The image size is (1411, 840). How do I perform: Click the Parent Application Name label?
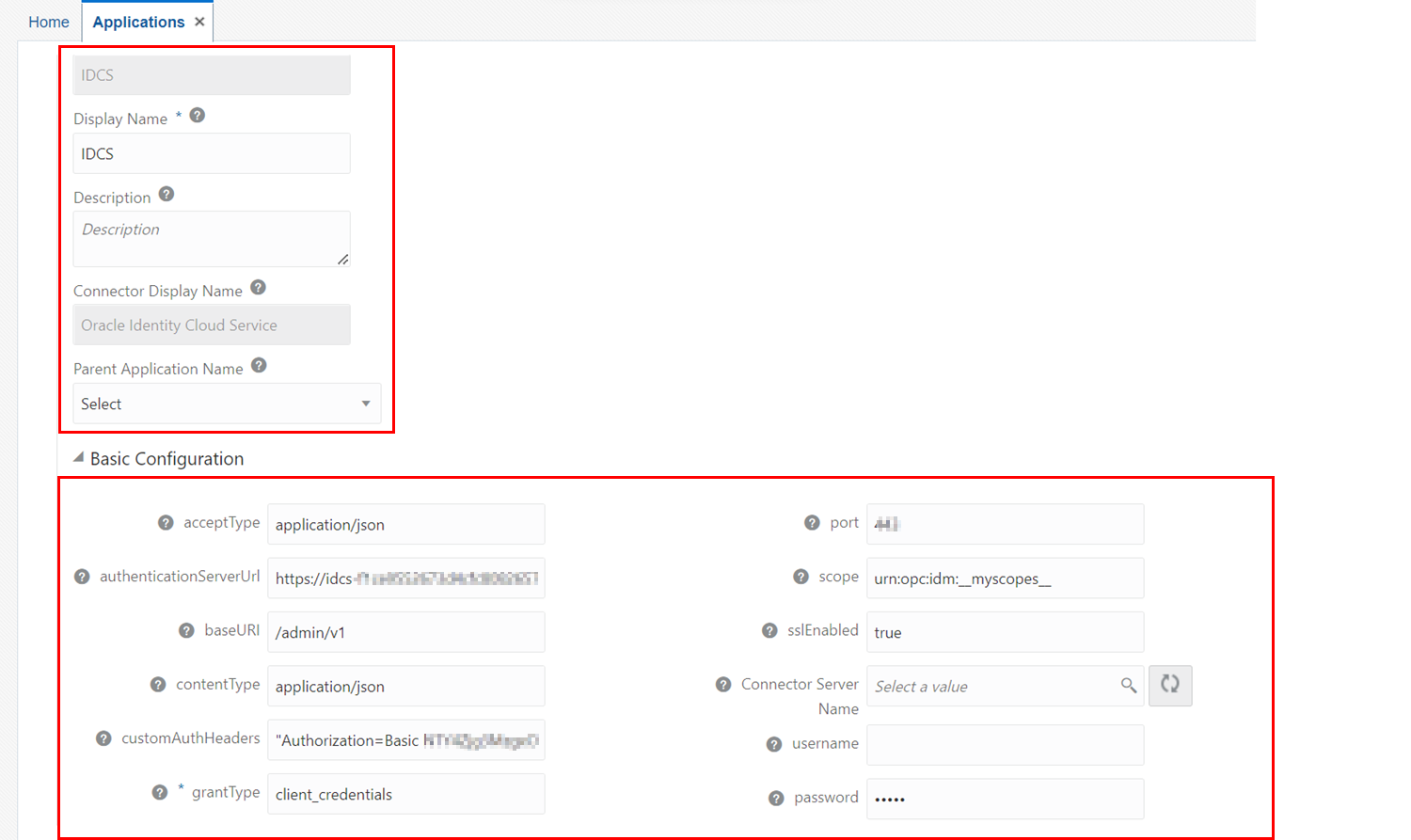tap(158, 369)
